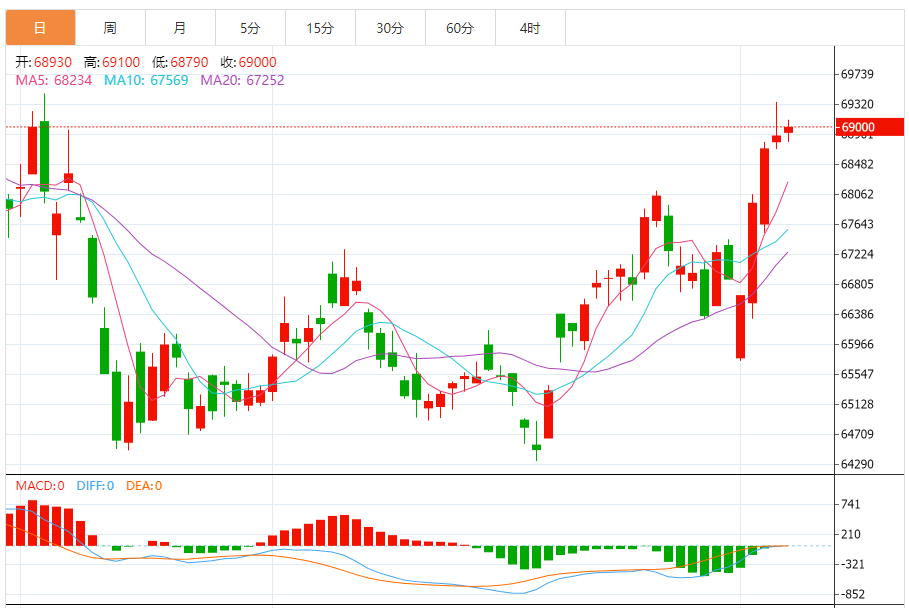This screenshot has height=608, width=909.
Task: Click the open price 68930 value
Action: click(x=53, y=62)
